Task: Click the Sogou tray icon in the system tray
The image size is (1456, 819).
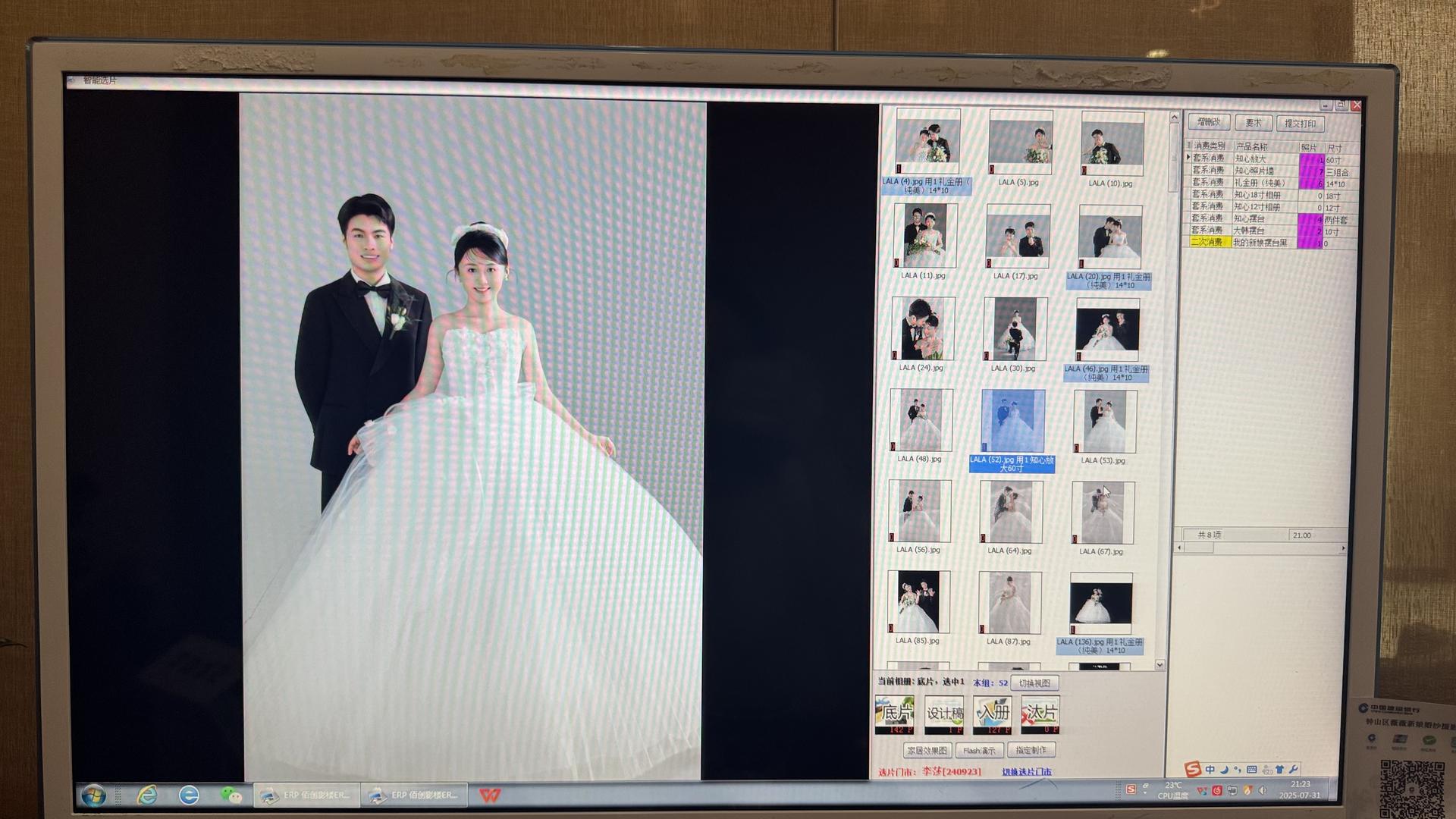Action: click(x=1131, y=789)
